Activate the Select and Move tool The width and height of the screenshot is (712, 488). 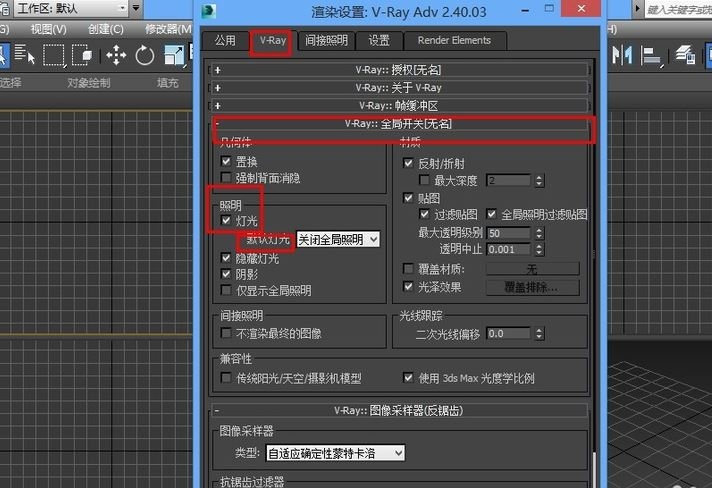116,55
